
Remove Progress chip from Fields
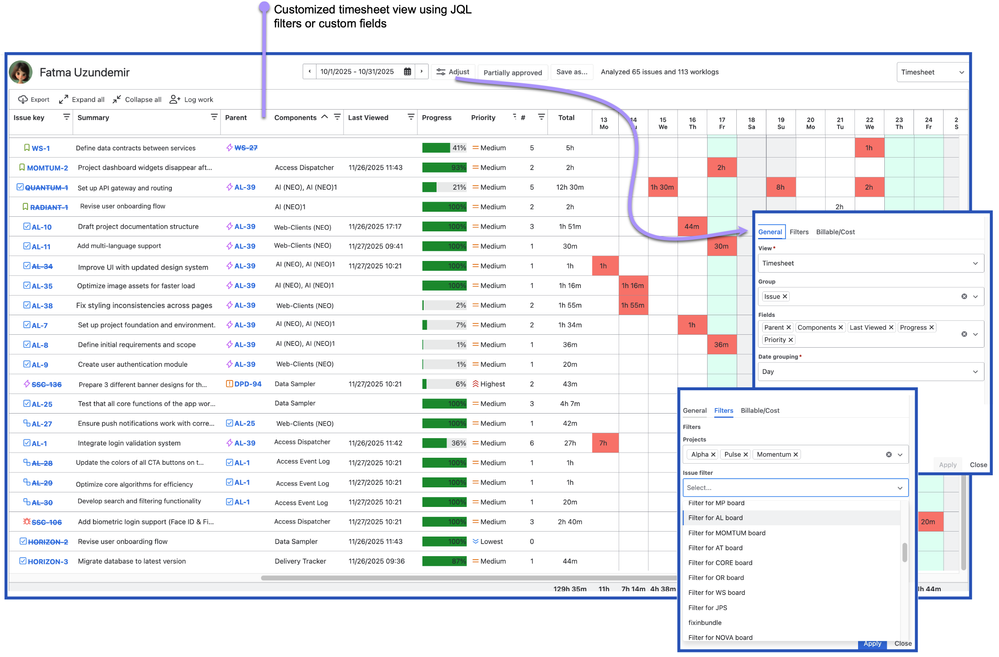[931, 328]
